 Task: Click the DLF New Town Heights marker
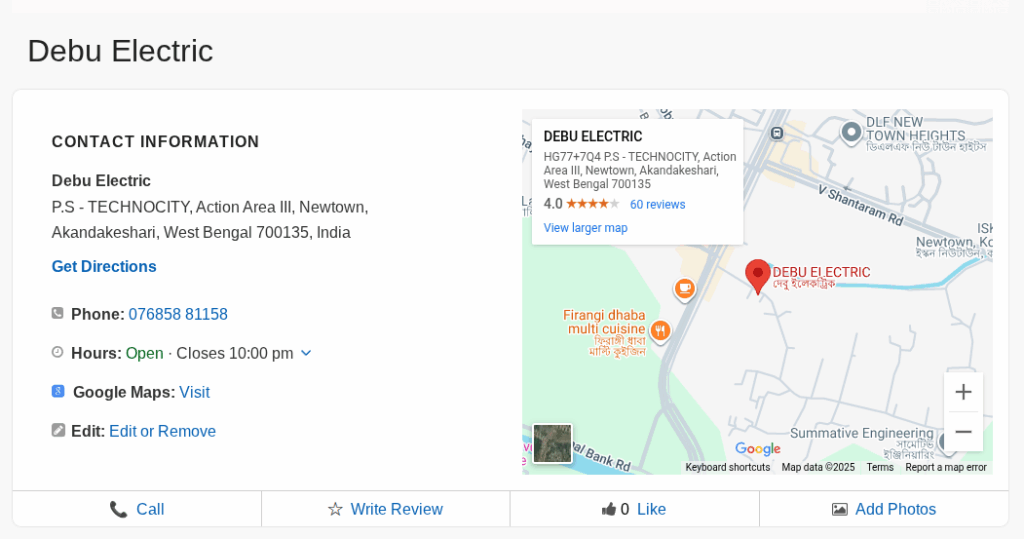(851, 131)
